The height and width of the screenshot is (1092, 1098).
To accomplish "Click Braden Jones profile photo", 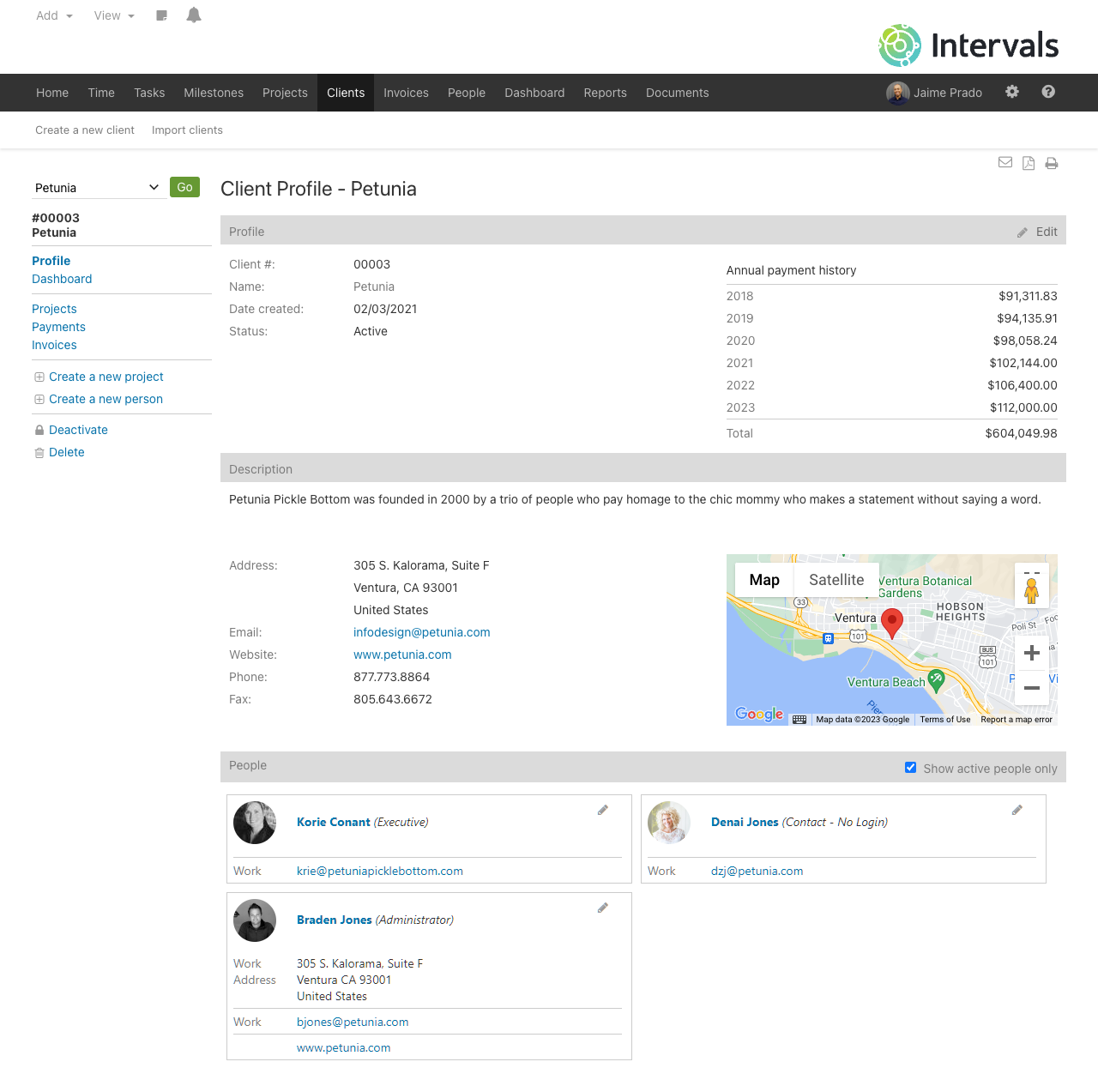I will (x=255, y=920).
